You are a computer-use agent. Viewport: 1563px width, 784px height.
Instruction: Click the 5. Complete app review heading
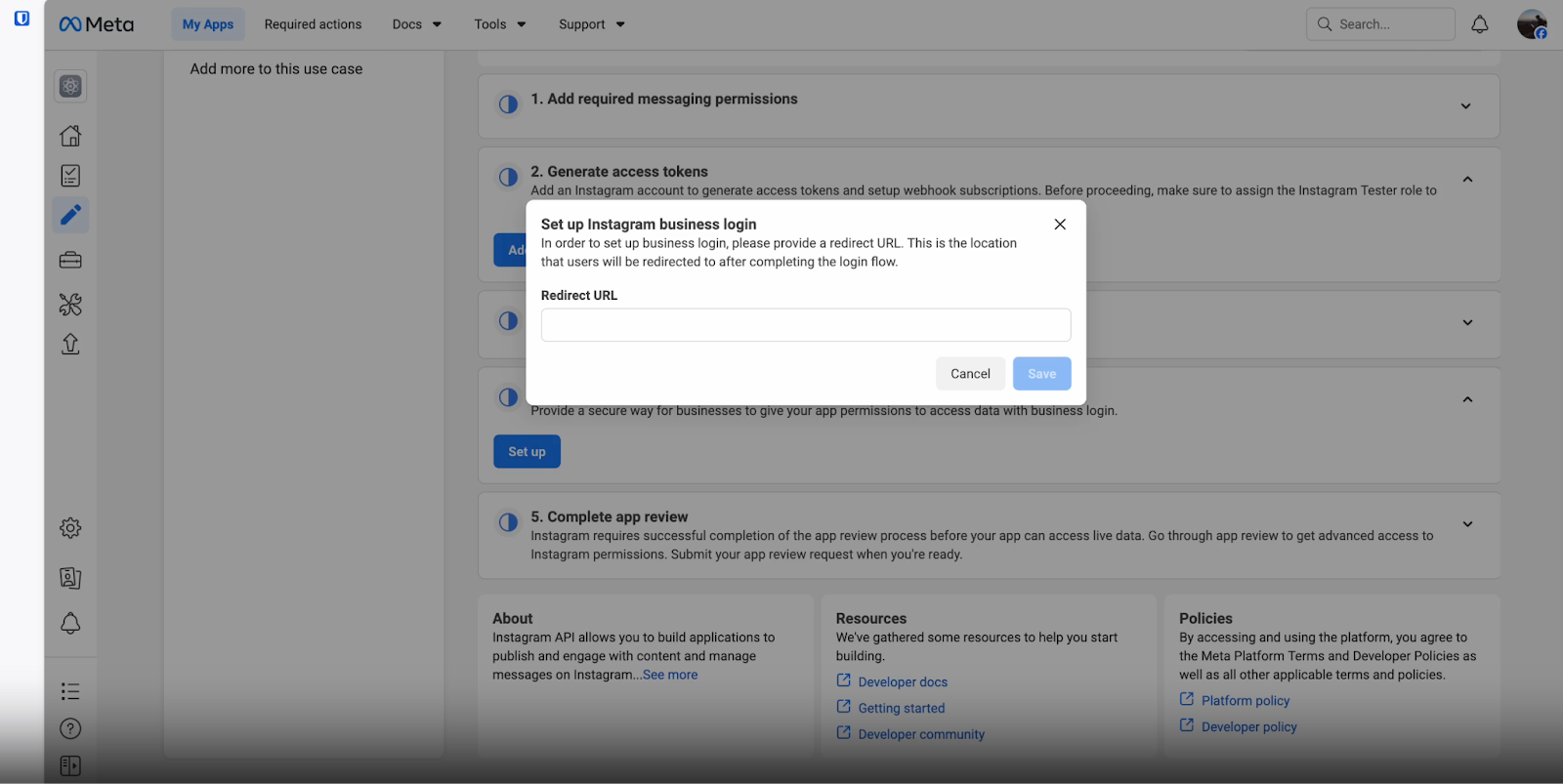pos(610,517)
